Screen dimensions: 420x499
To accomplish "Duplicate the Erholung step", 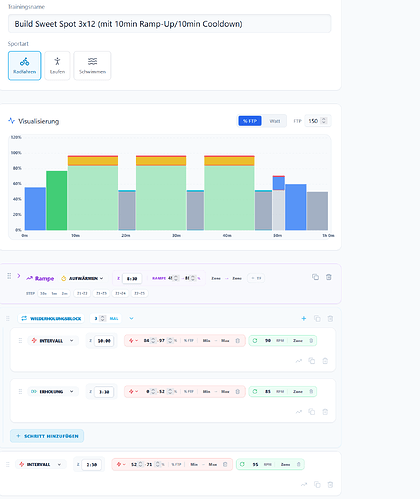I will 312,412.
